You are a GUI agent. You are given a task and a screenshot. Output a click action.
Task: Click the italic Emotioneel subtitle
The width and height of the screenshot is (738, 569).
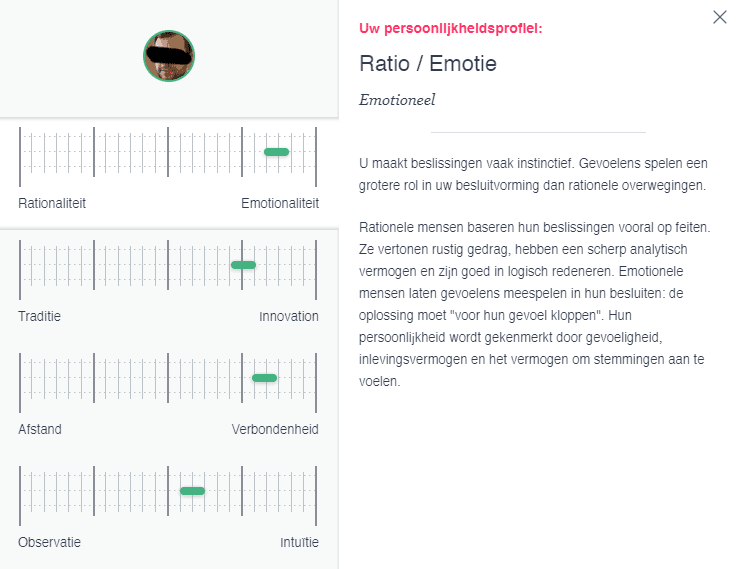pyautogui.click(x=397, y=100)
